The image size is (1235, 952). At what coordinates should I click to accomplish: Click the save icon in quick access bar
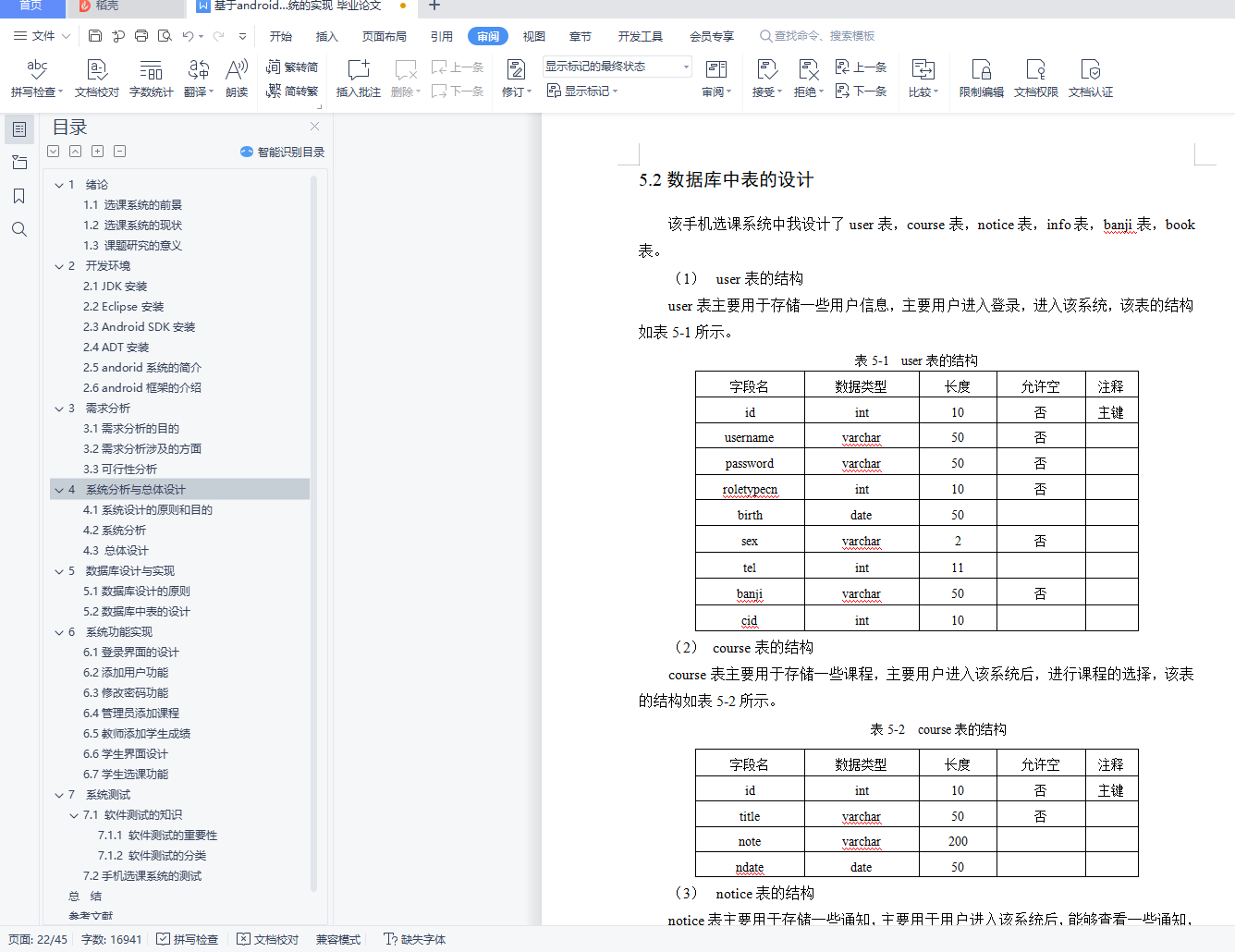click(x=95, y=36)
